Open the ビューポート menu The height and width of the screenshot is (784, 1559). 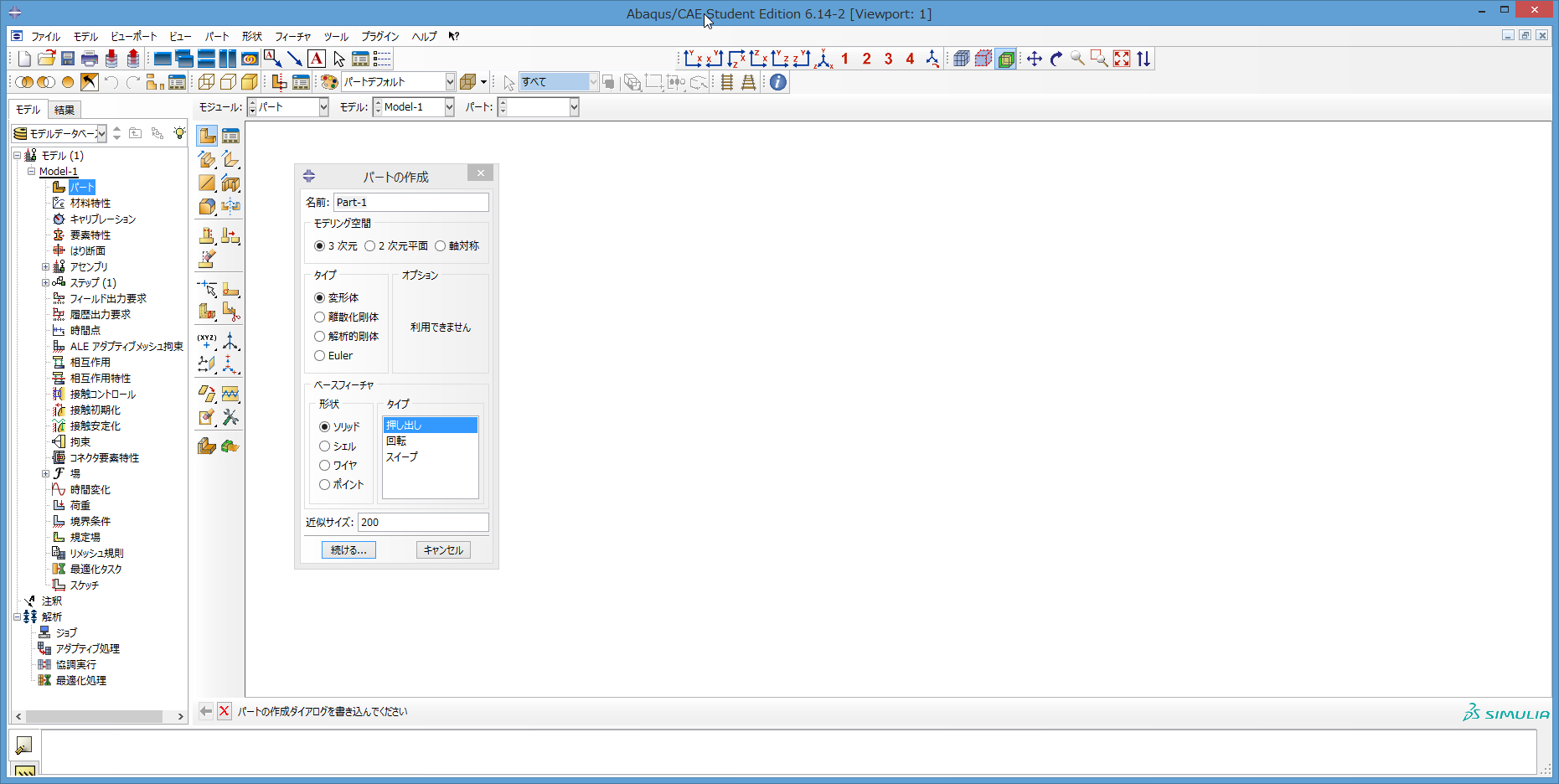[134, 36]
